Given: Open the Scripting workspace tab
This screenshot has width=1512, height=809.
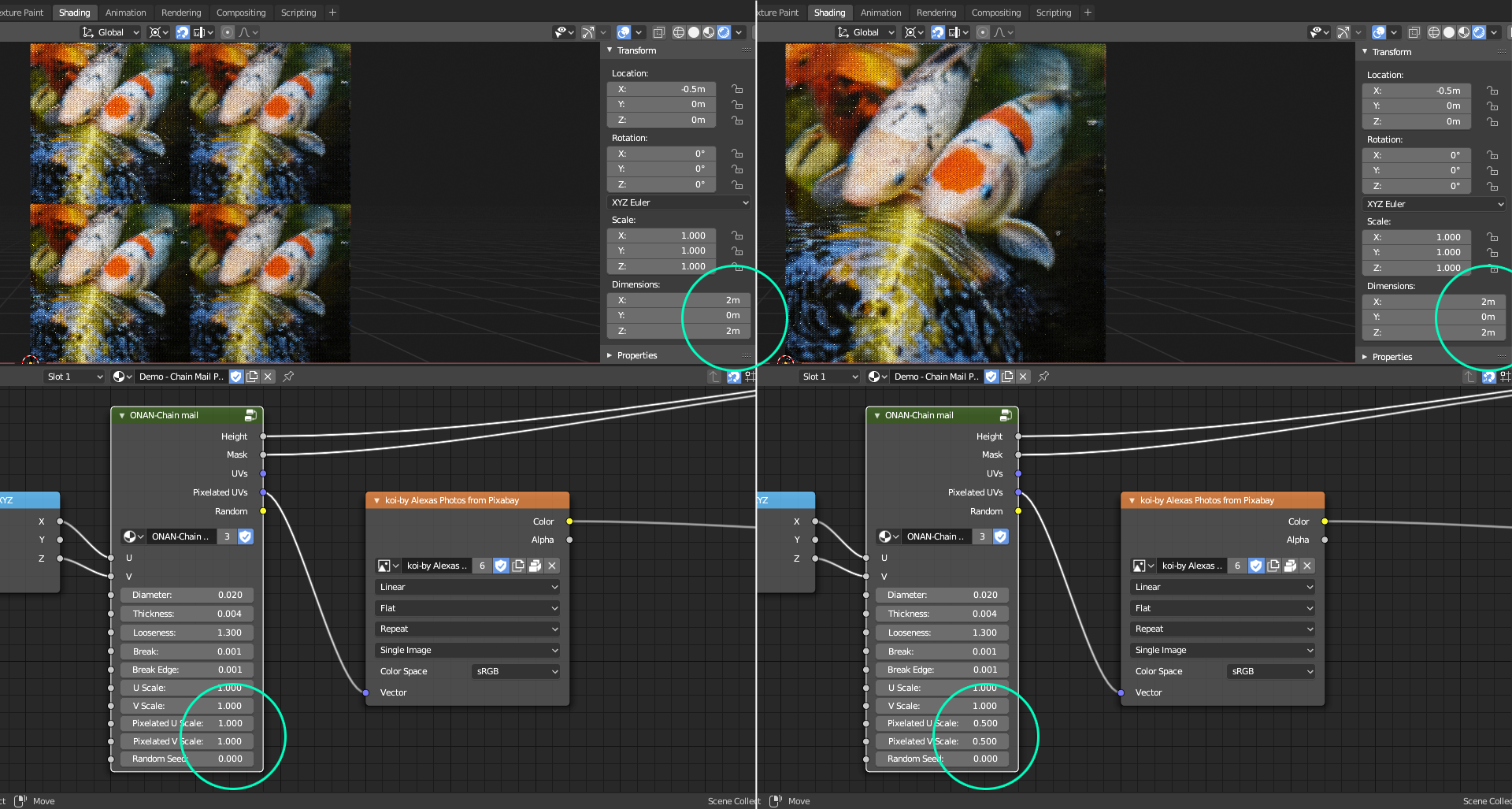Looking at the screenshot, I should pos(299,12).
